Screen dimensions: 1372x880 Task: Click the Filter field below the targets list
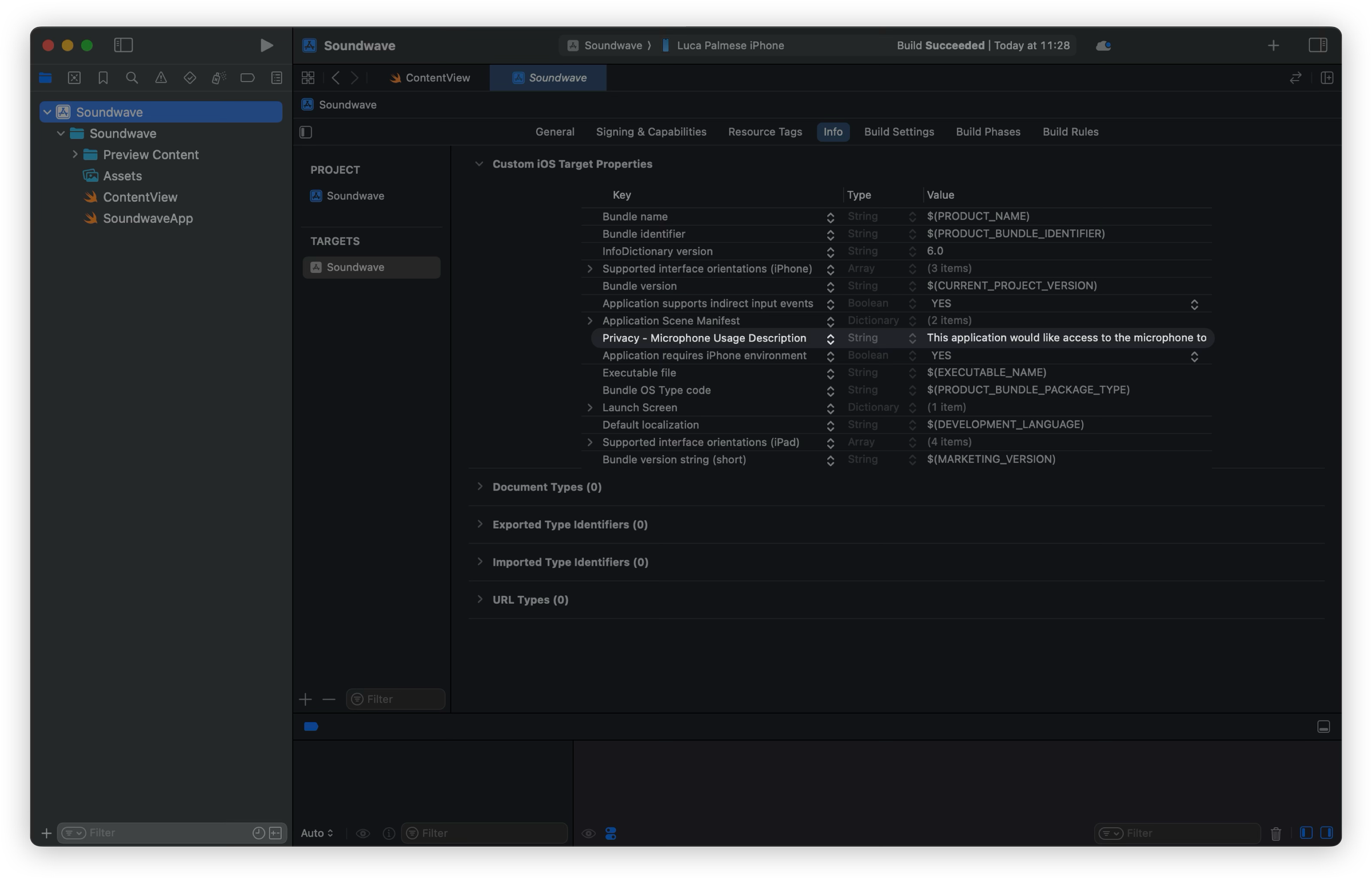point(395,699)
